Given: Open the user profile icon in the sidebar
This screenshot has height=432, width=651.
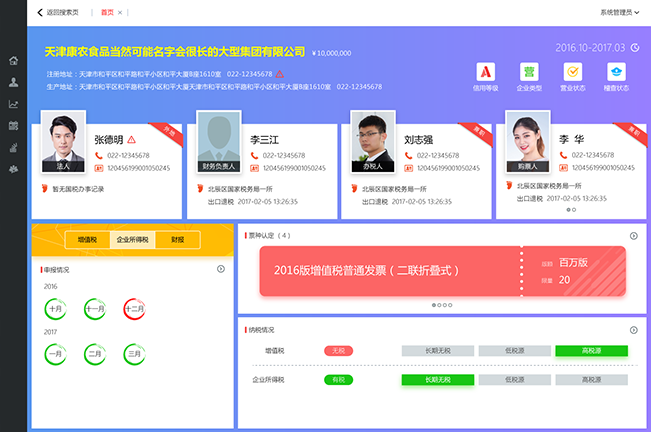Looking at the screenshot, I should (13, 82).
